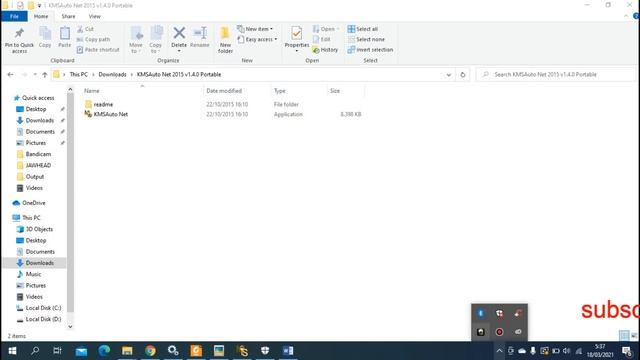Click the Windows Start button
Image resolution: width=640 pixels, height=360 pixels.
(x=12, y=351)
